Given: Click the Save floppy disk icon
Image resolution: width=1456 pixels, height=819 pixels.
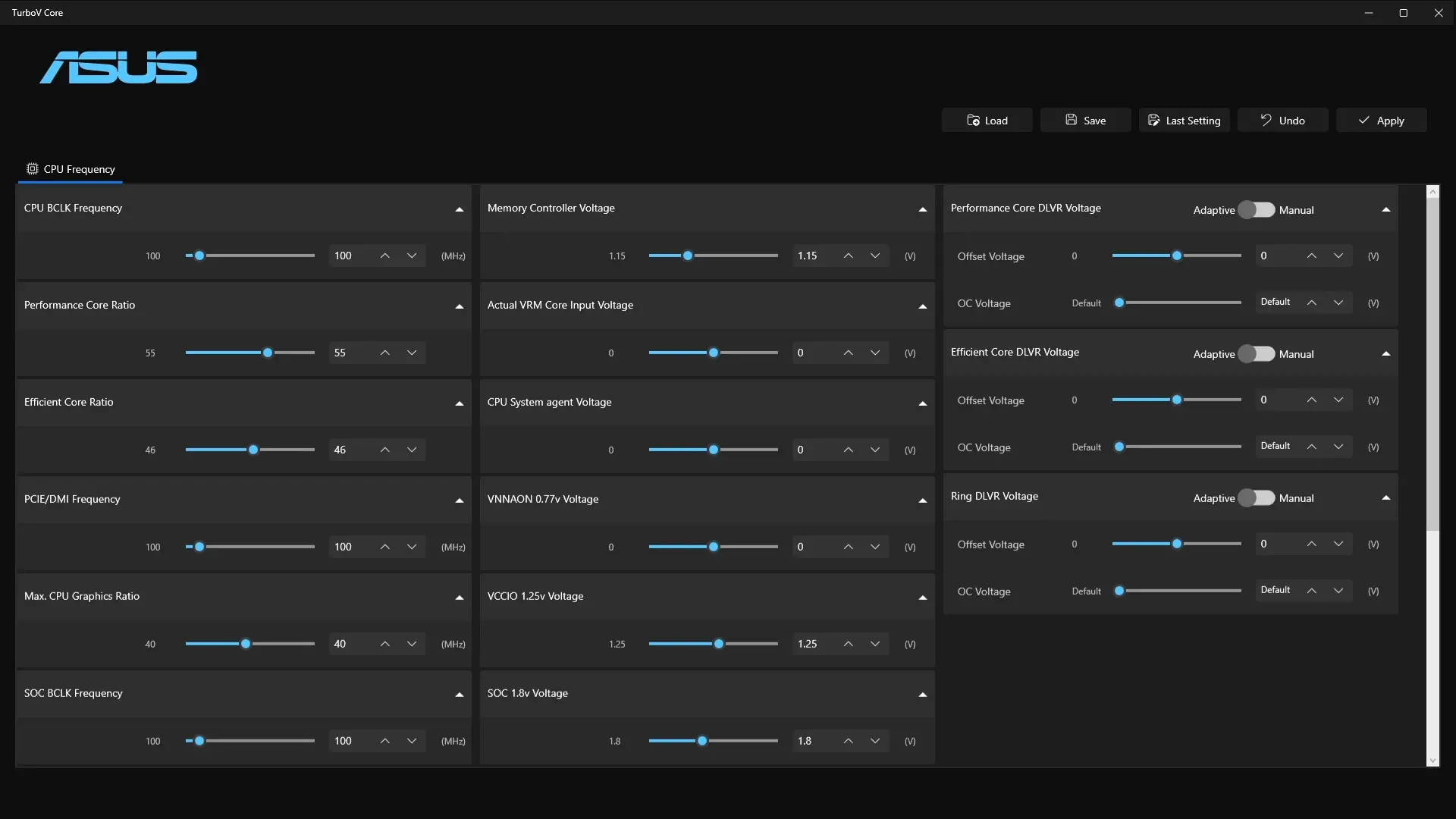Looking at the screenshot, I should click(x=1071, y=120).
